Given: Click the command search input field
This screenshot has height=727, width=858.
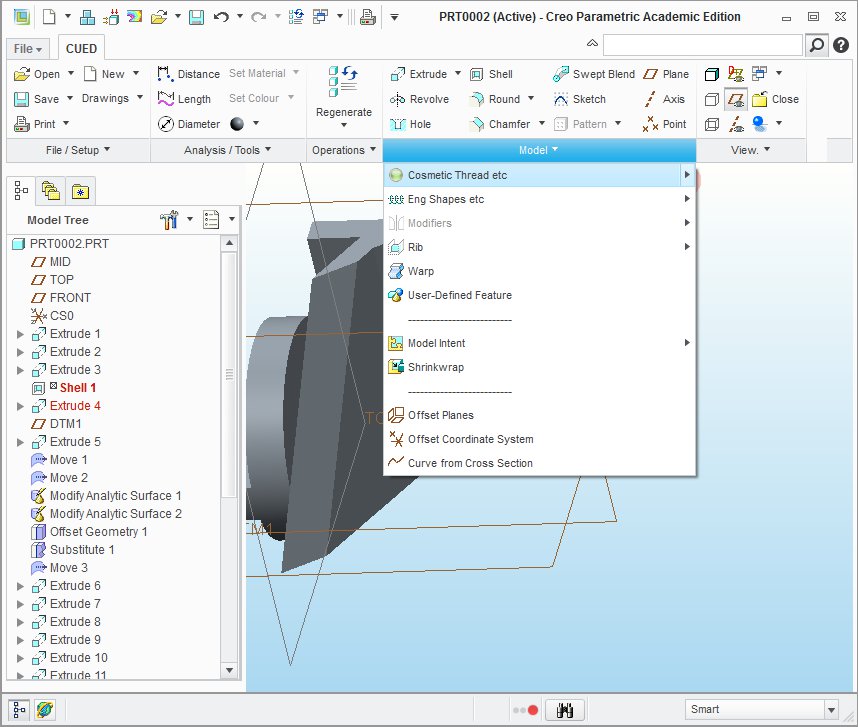Looking at the screenshot, I should pos(703,45).
